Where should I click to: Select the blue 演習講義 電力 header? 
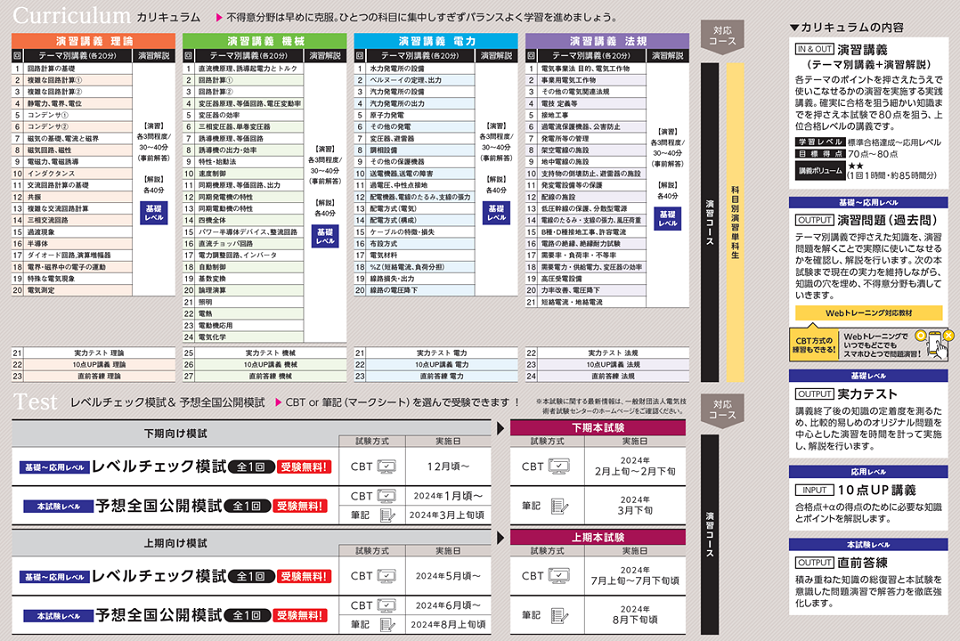coord(436,41)
